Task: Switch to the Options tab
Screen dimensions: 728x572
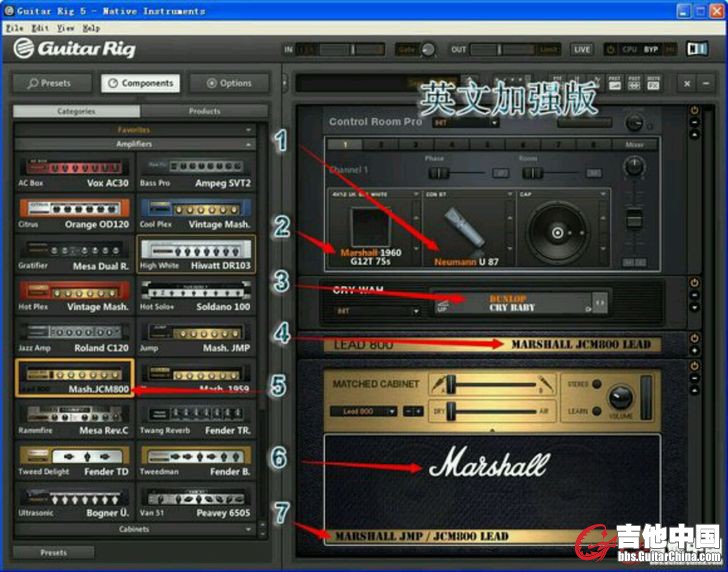Action: pyautogui.click(x=229, y=83)
